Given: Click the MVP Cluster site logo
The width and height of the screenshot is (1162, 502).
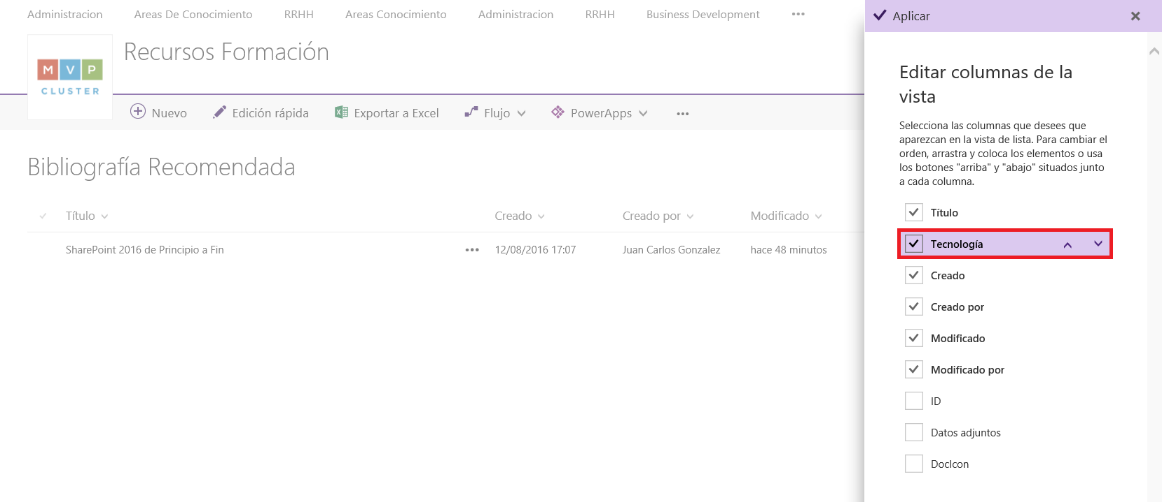Looking at the screenshot, I should pyautogui.click(x=70, y=77).
